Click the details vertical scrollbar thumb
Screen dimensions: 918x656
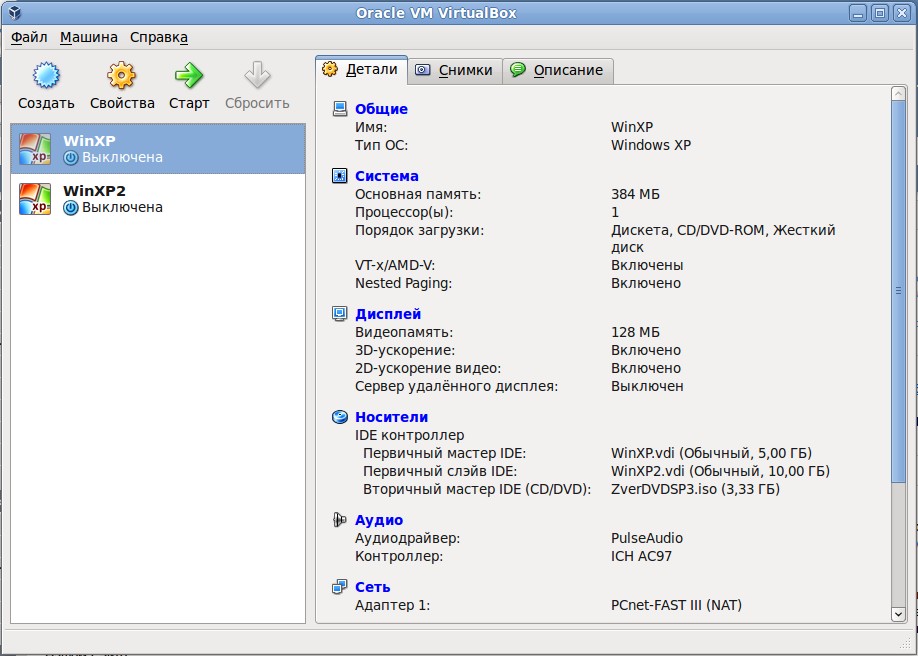(898, 291)
